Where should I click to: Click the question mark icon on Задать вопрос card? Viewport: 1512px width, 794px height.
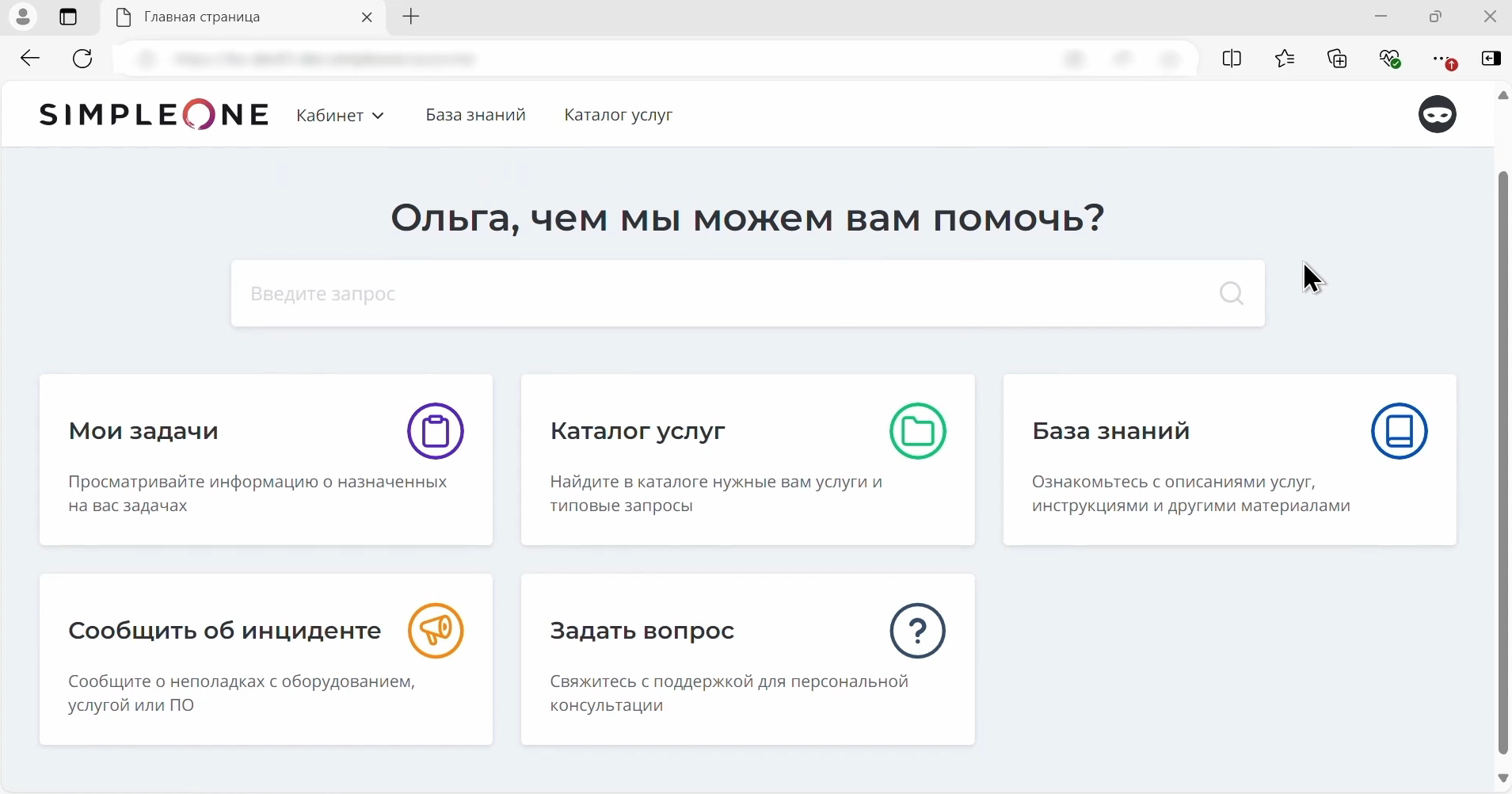click(917, 631)
